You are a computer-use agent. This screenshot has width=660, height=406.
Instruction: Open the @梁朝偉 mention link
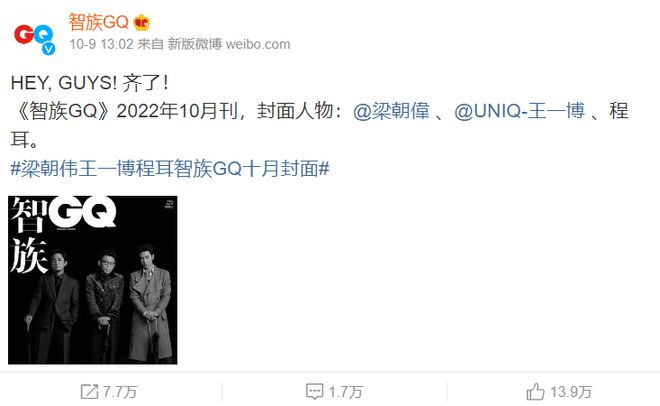pos(391,111)
